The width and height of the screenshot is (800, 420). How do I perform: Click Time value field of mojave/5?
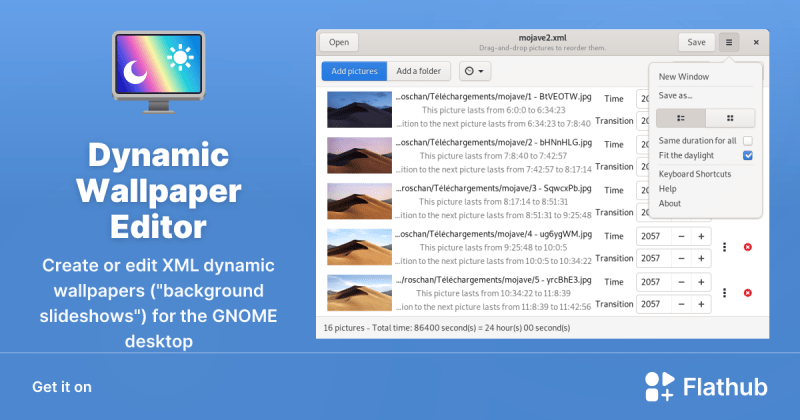pos(654,282)
